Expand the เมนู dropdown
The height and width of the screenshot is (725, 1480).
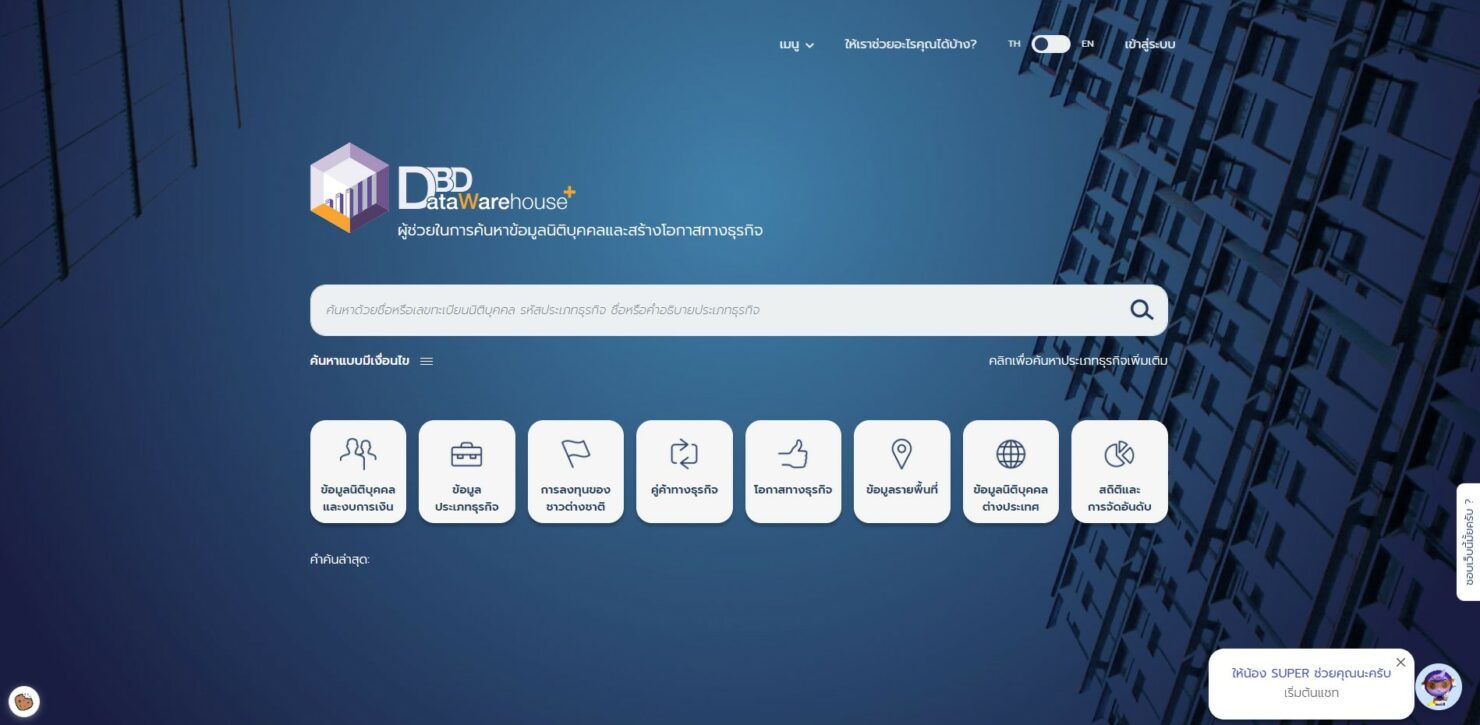tap(795, 44)
